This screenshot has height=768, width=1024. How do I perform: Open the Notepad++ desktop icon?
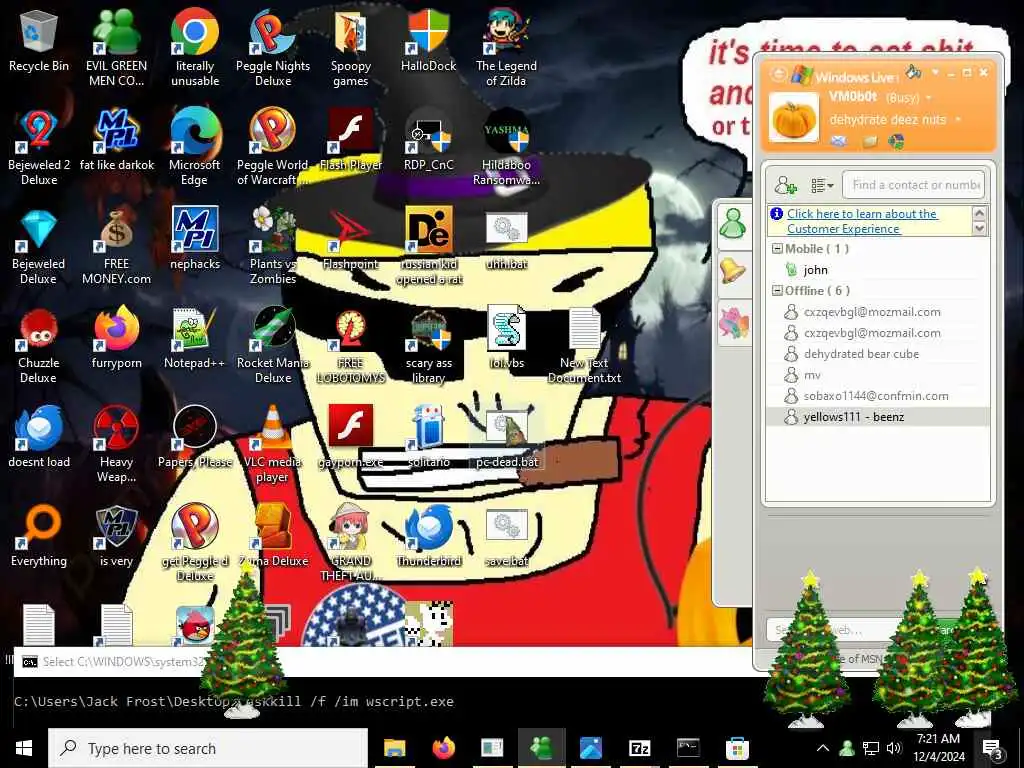tap(195, 338)
